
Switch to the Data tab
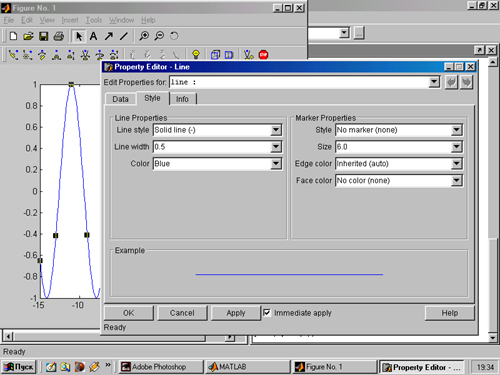coord(120,99)
